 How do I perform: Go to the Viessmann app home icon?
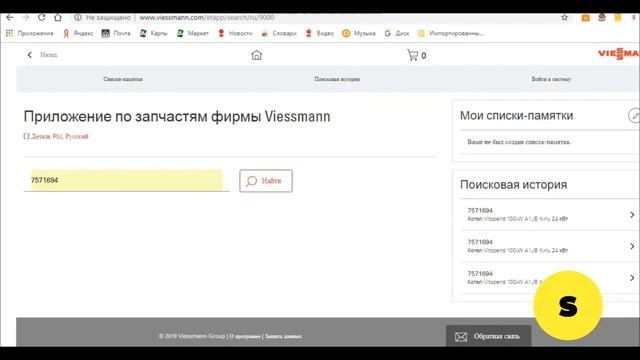(256, 55)
